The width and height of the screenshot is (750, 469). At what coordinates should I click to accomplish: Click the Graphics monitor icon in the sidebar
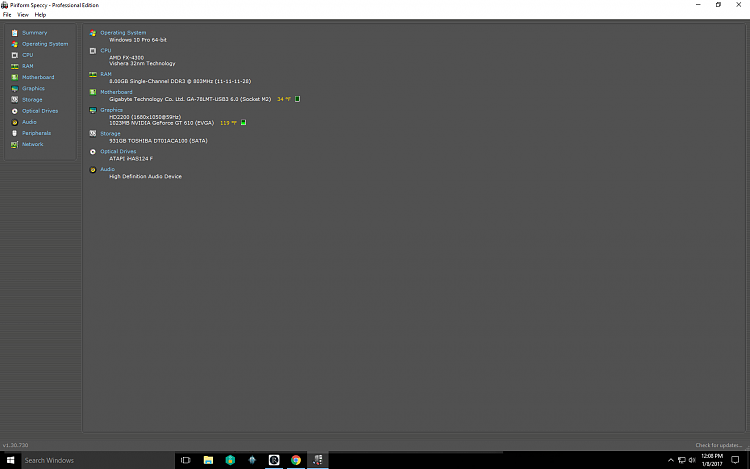coord(14,88)
